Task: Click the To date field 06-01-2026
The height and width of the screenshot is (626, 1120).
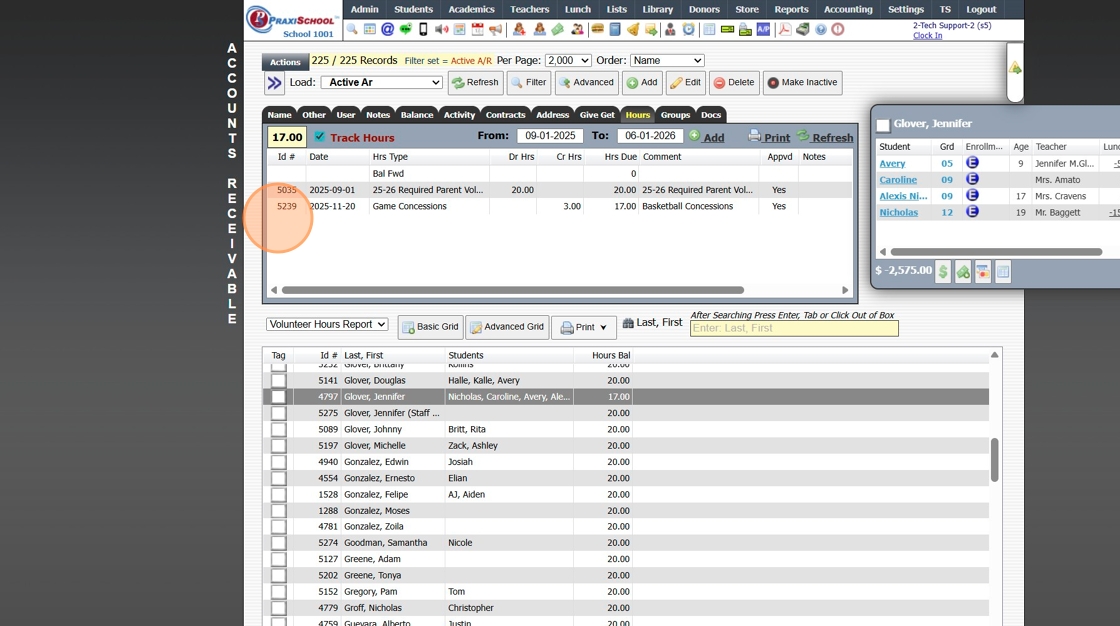Action: coord(649,136)
